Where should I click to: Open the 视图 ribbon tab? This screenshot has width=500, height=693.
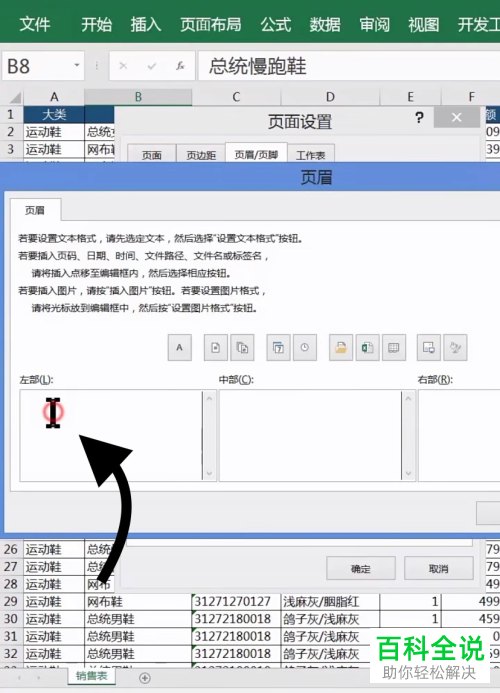pos(424,24)
